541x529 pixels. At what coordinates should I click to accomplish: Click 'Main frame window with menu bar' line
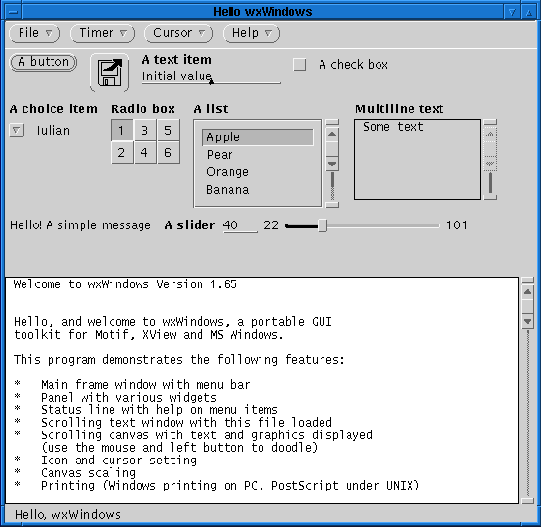(x=146, y=385)
